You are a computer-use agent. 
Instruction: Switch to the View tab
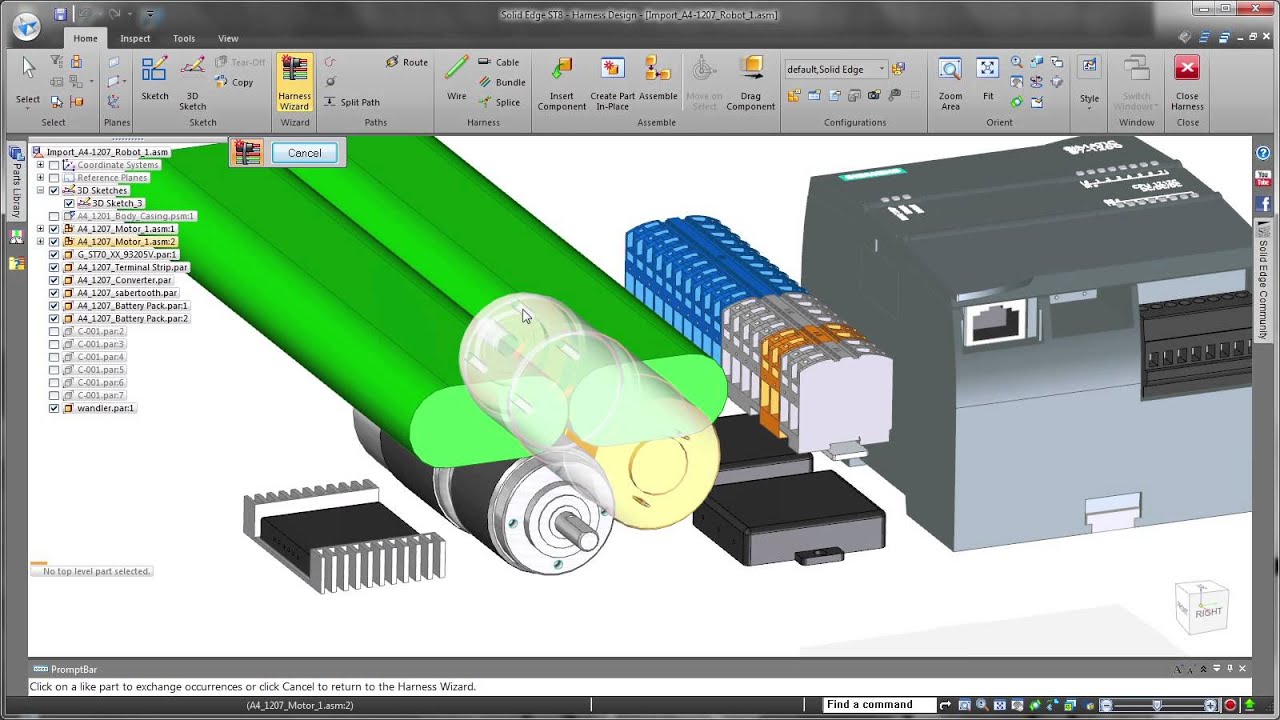click(x=228, y=38)
